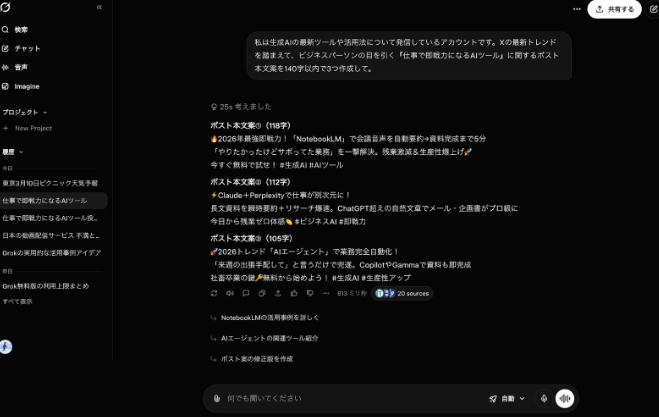Click the user prompt message bubble
This screenshot has height=417, width=659.
(409, 55)
